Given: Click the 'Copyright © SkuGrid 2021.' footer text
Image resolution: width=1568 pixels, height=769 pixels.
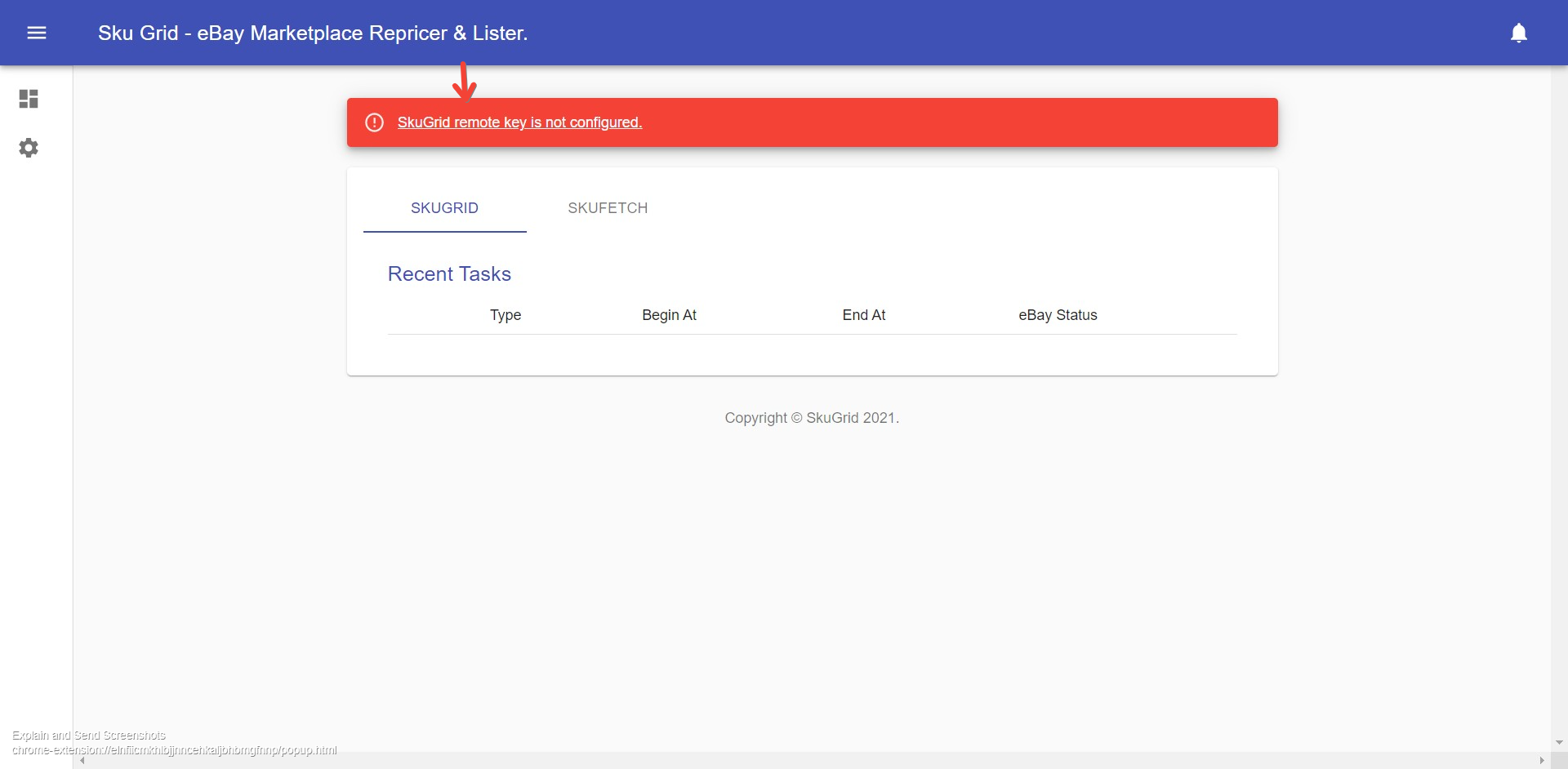Looking at the screenshot, I should click(x=812, y=418).
